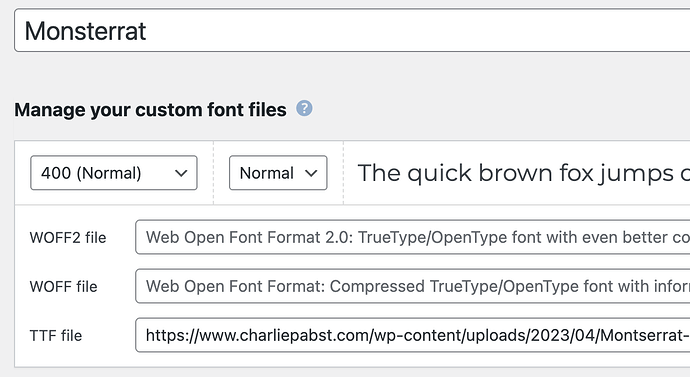Click into the WOFF file URL field
The width and height of the screenshot is (690, 377).
coord(413,286)
